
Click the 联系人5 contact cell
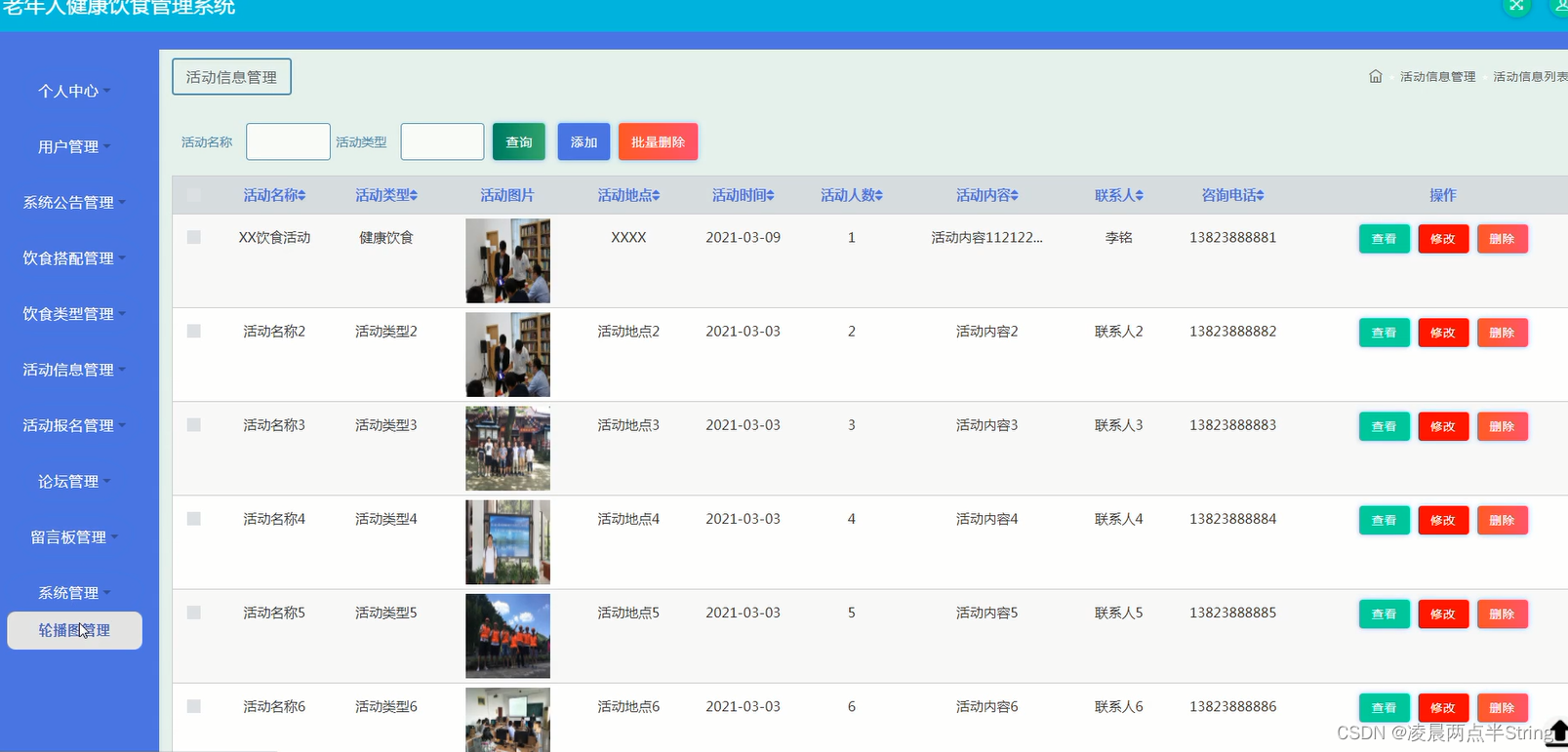click(1118, 613)
